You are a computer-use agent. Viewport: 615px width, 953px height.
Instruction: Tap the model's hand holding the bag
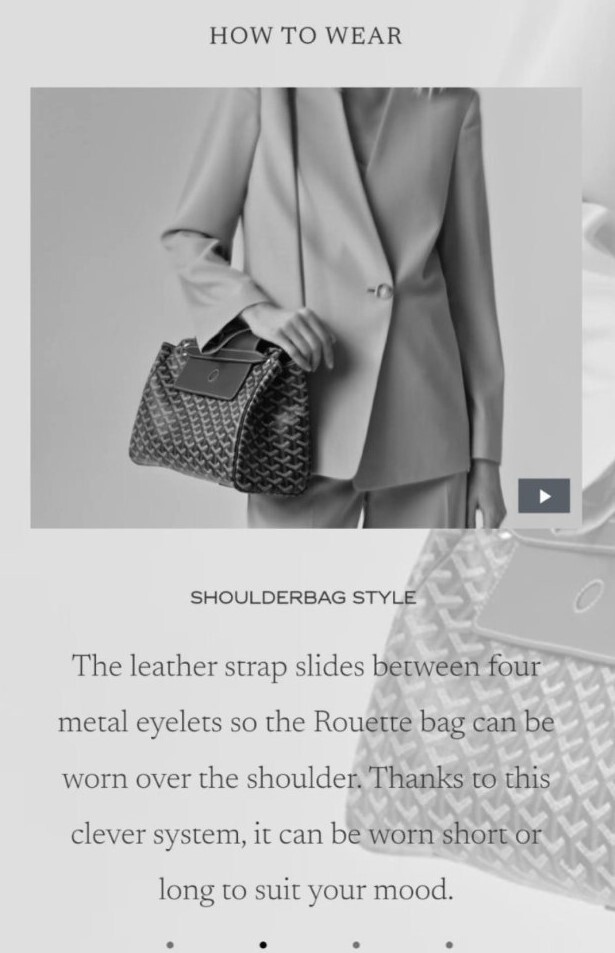coord(303,339)
